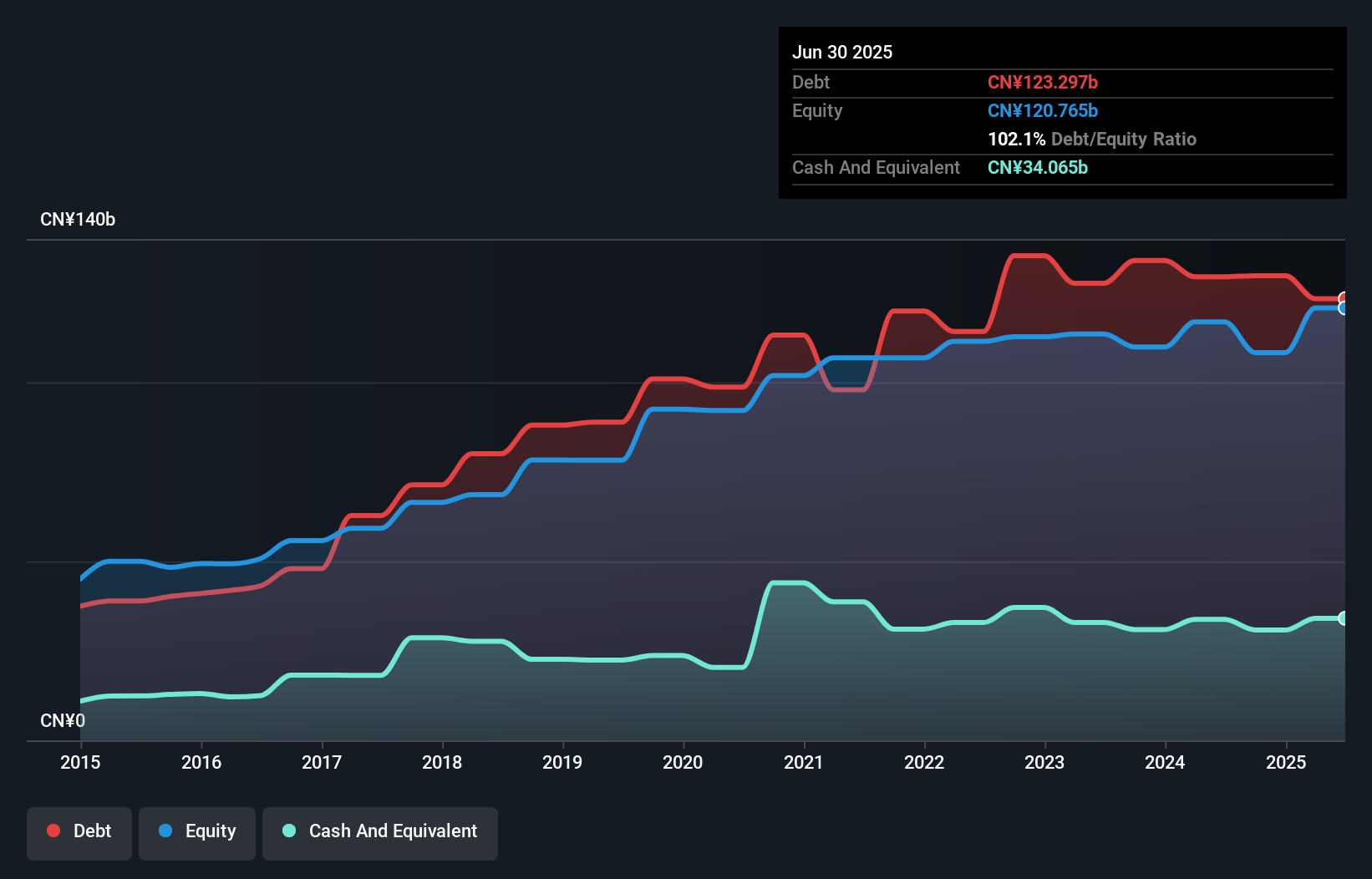1372x879 pixels.
Task: Click the CN¥123.297b Debt value in tooltip
Action: [1043, 82]
